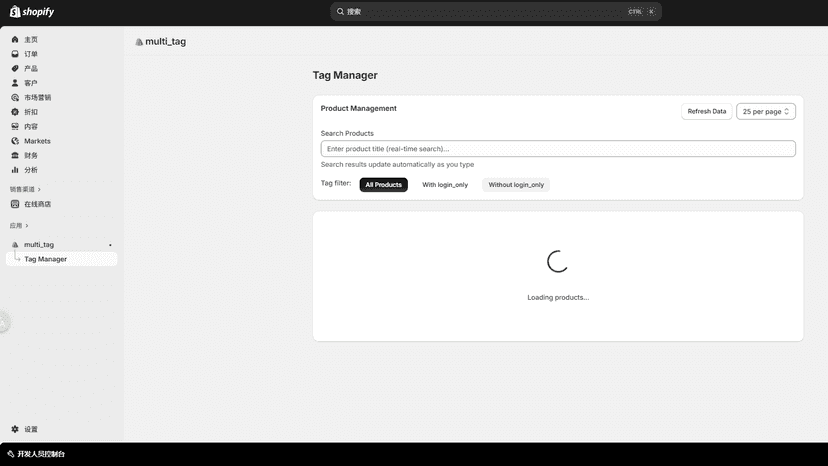Expand the 应用 apps section
The image size is (828, 466).
coord(19,226)
